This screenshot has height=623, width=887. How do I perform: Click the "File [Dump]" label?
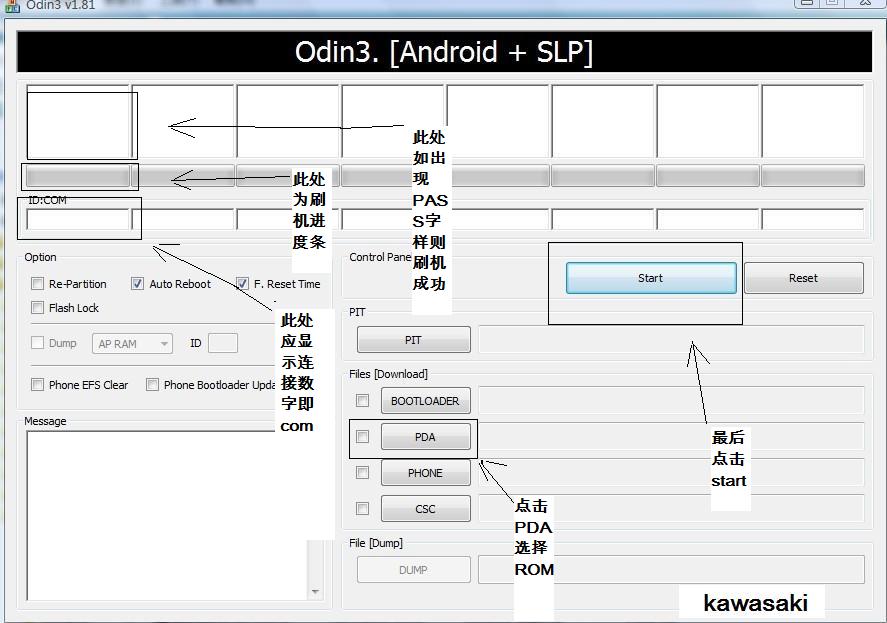point(376,543)
